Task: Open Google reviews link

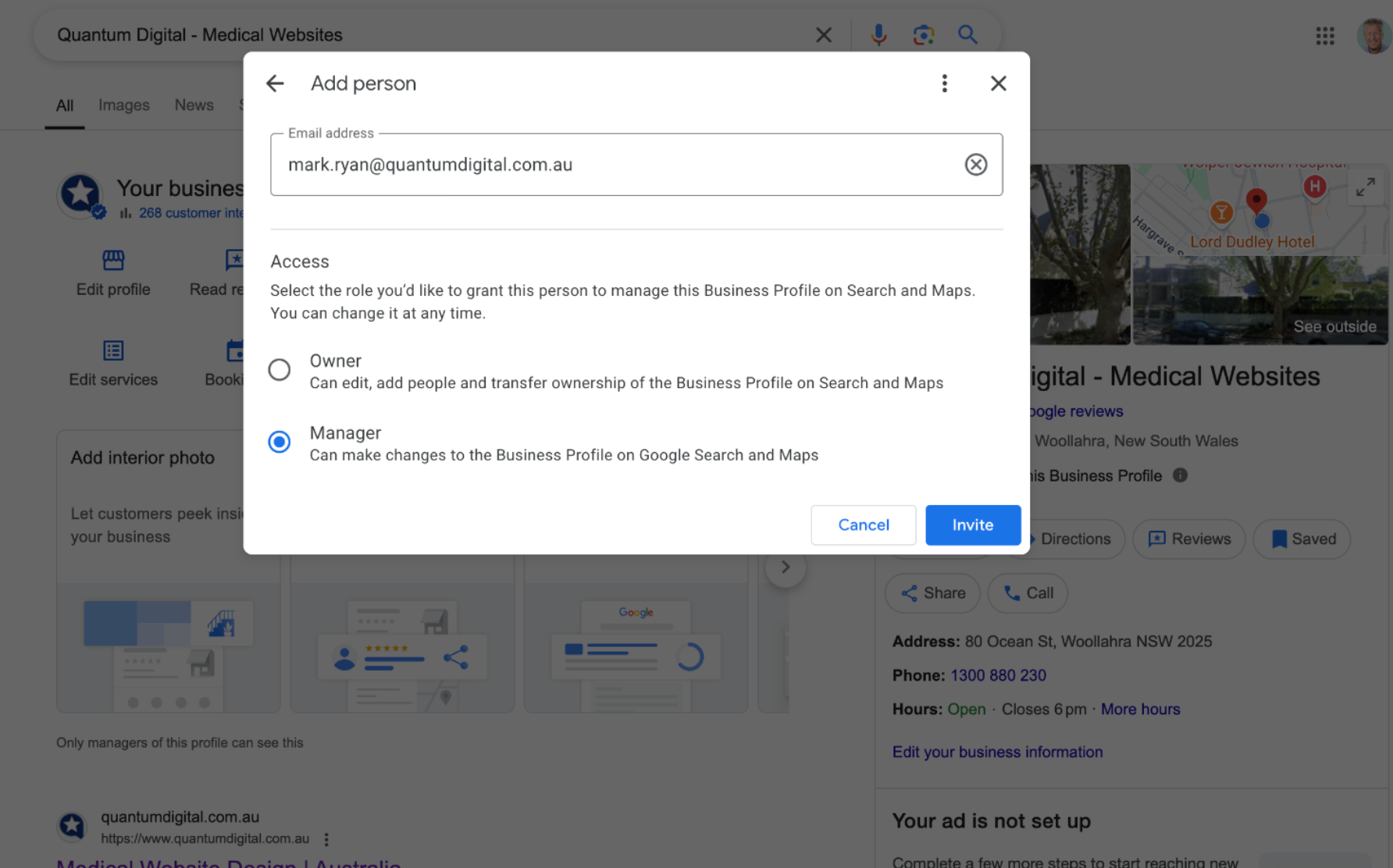Action: (x=1076, y=411)
